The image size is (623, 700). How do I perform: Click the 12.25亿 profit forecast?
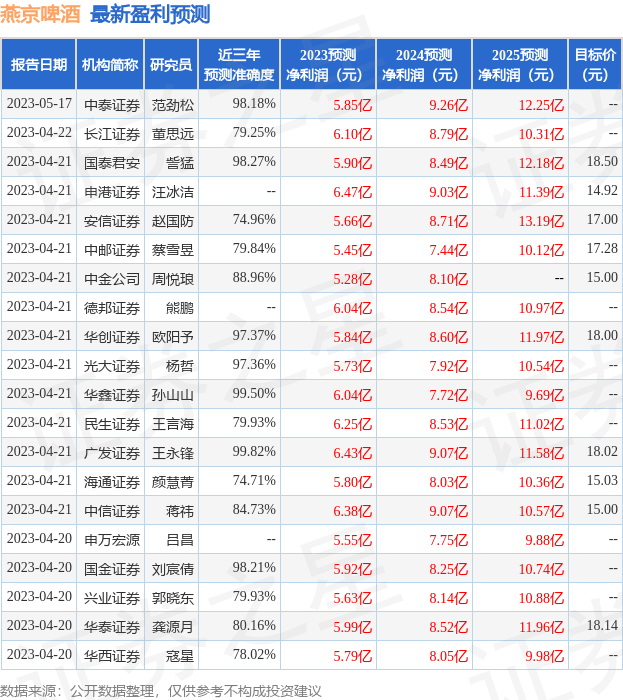[x=541, y=105]
